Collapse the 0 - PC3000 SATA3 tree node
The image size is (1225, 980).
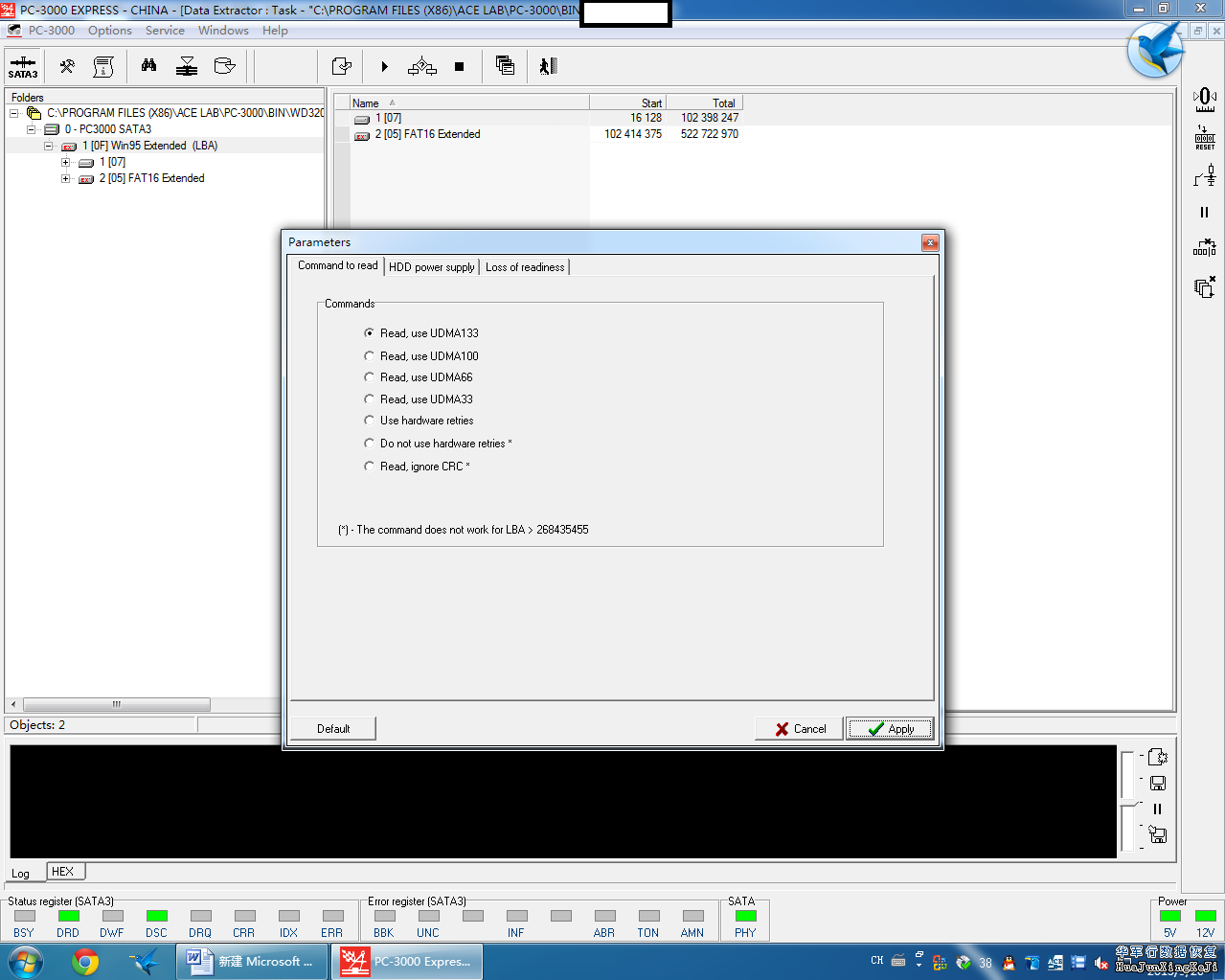32,129
